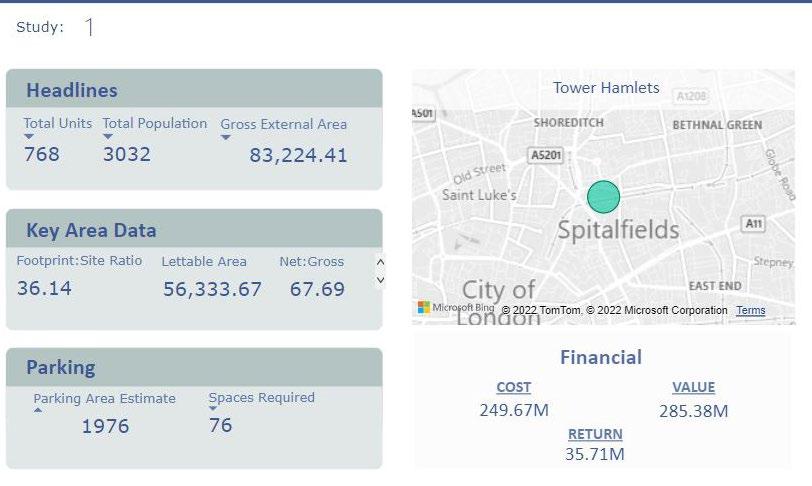Click the VALUE heading link
The width and height of the screenshot is (812, 486).
(693, 387)
